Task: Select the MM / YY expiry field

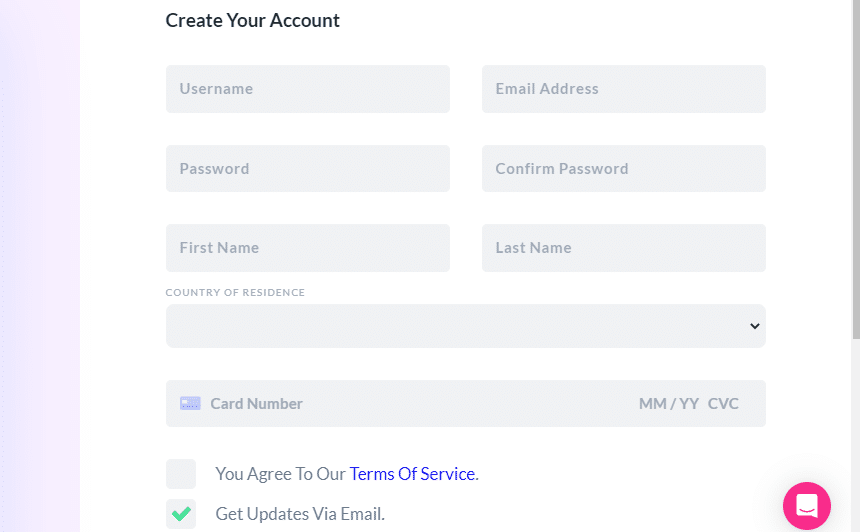Action: click(x=669, y=404)
